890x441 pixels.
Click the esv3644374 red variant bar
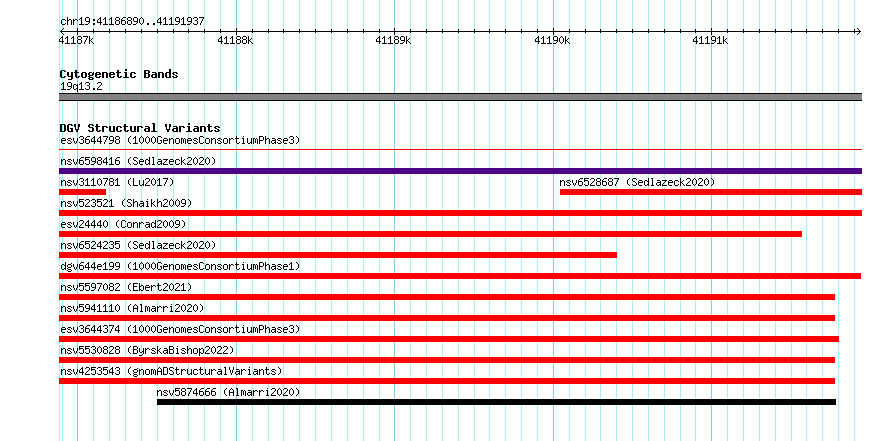[449, 339]
